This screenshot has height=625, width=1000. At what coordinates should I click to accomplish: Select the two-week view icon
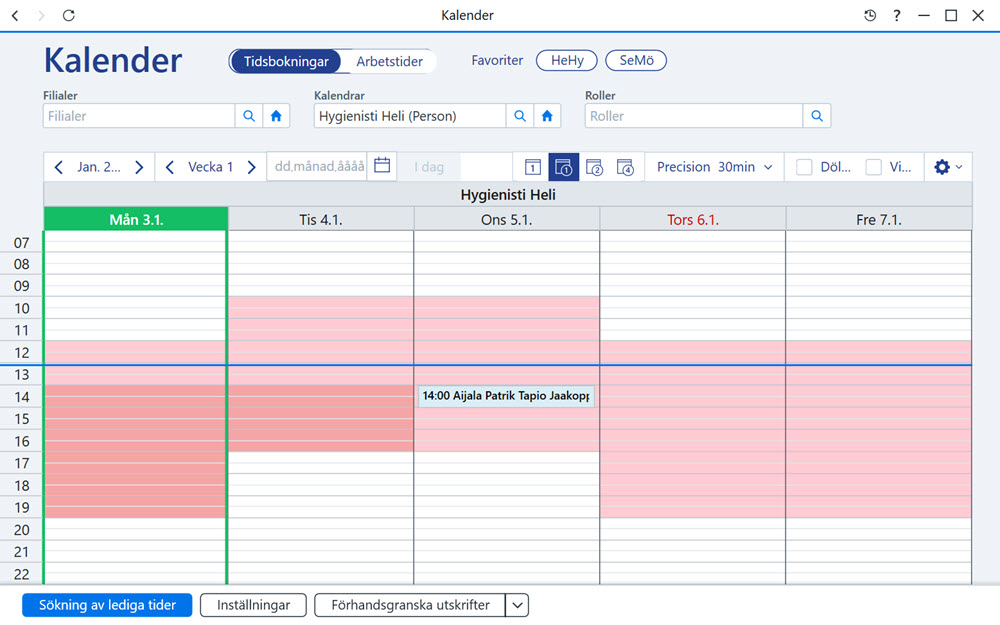tap(594, 167)
